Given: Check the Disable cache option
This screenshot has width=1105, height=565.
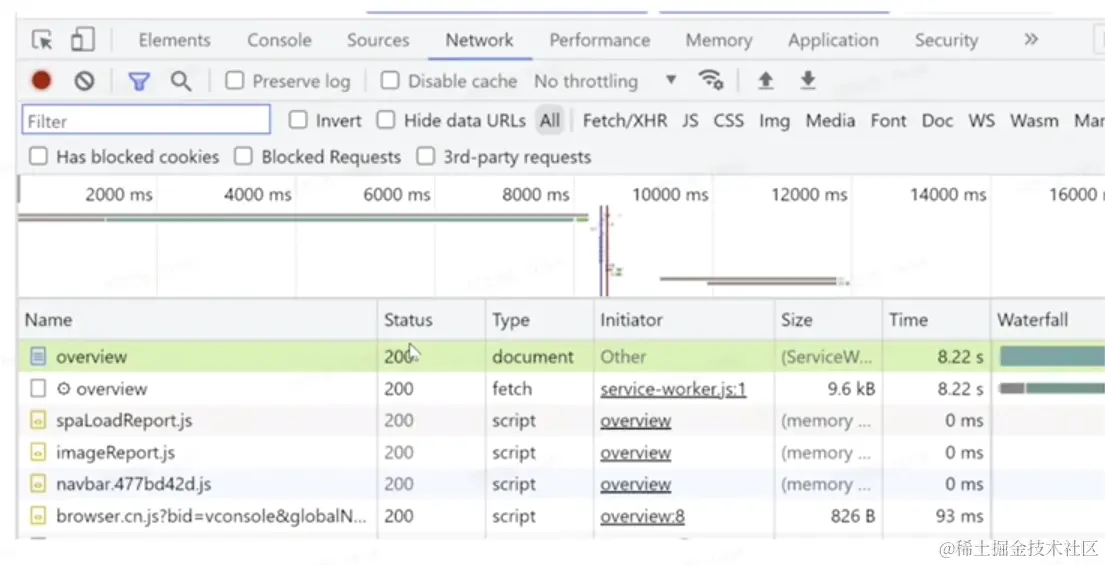Looking at the screenshot, I should pyautogui.click(x=391, y=81).
